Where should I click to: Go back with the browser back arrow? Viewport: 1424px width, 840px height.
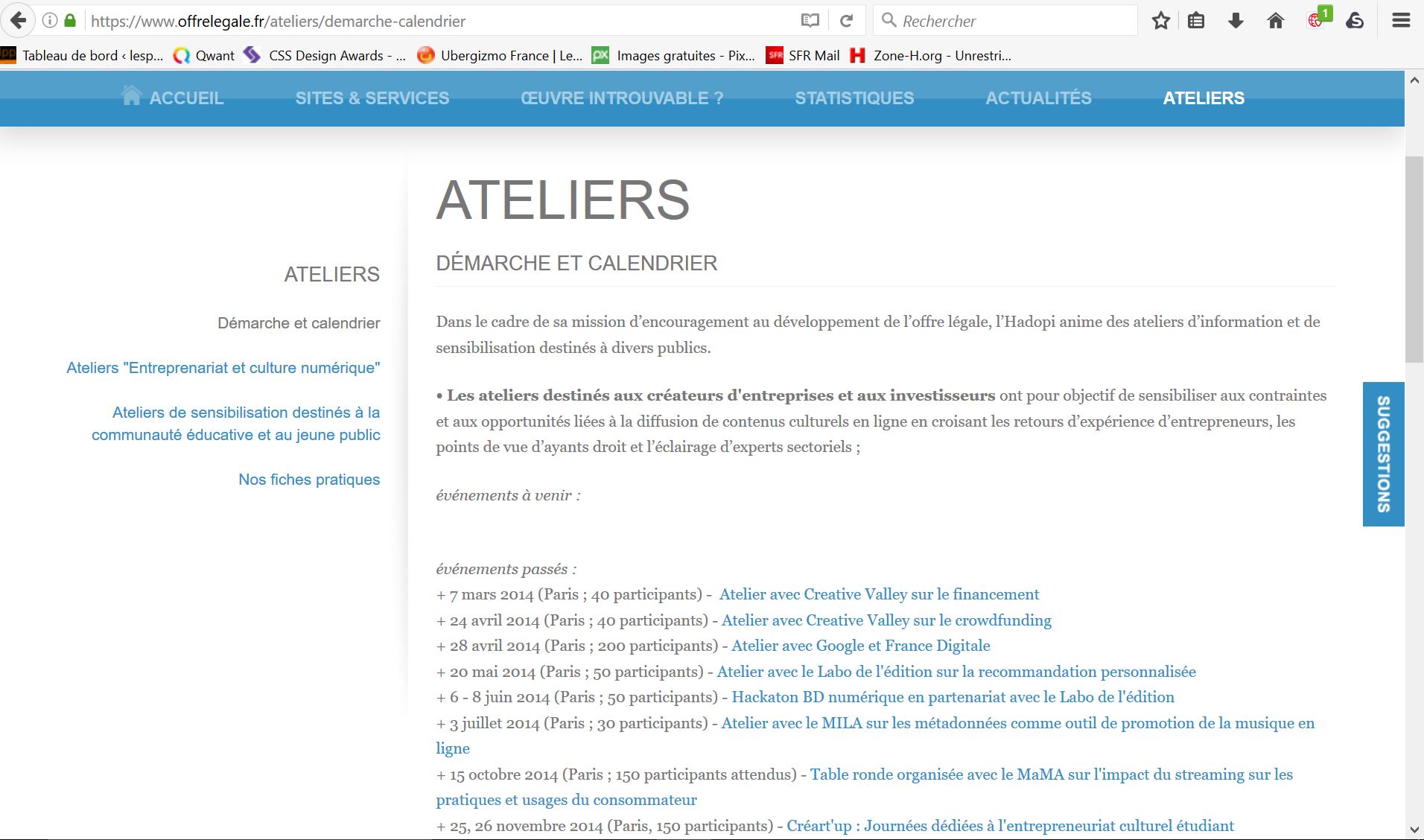pyautogui.click(x=18, y=21)
